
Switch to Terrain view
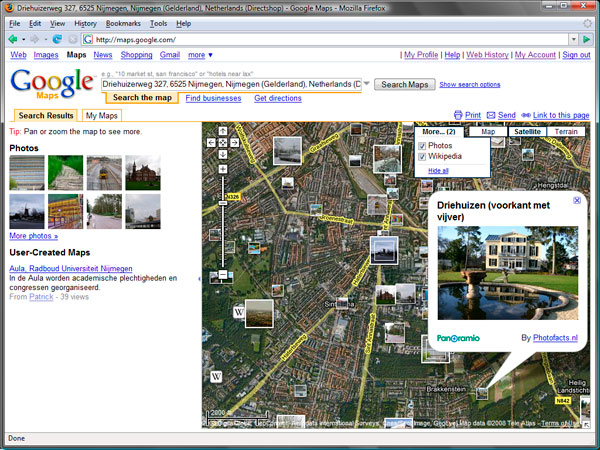pos(566,132)
